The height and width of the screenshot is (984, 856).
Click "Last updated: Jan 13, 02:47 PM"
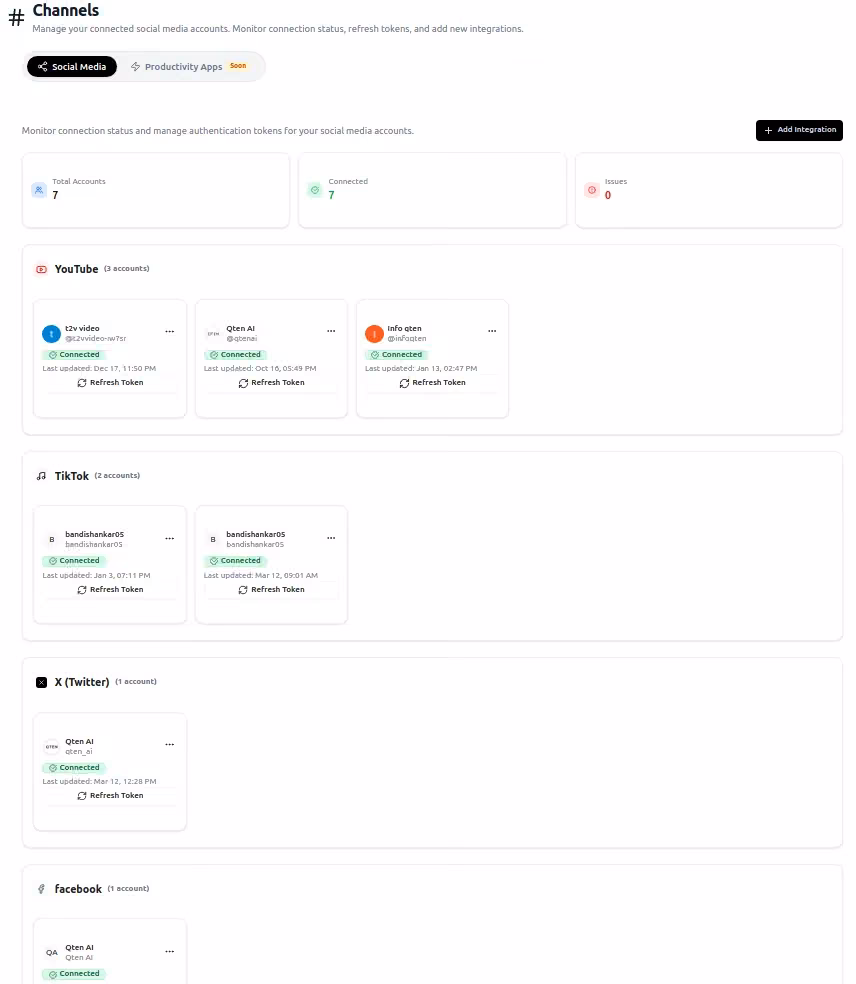coord(421,368)
